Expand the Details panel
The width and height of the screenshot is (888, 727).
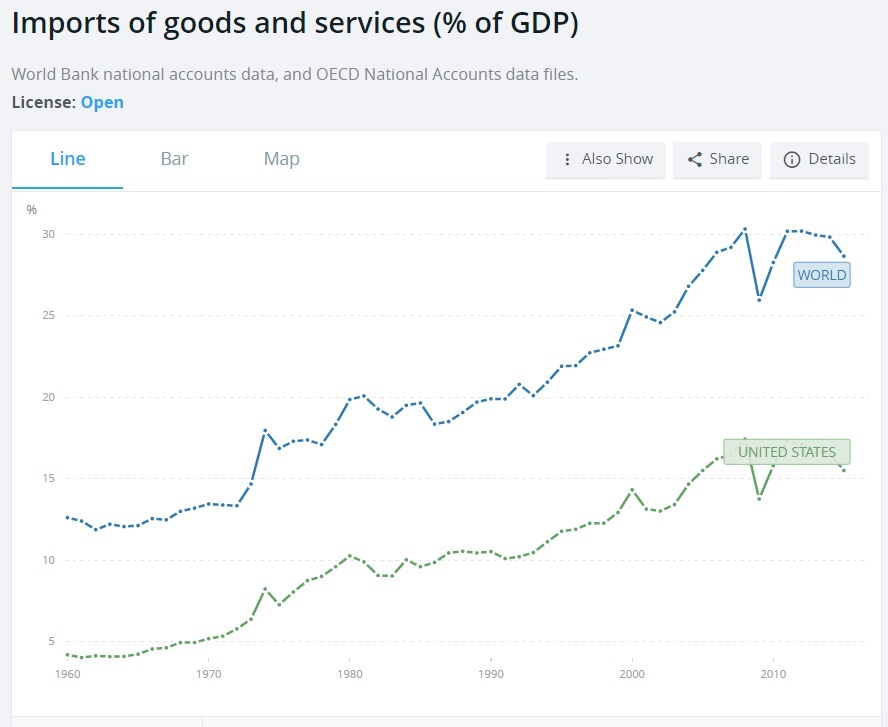tap(819, 159)
